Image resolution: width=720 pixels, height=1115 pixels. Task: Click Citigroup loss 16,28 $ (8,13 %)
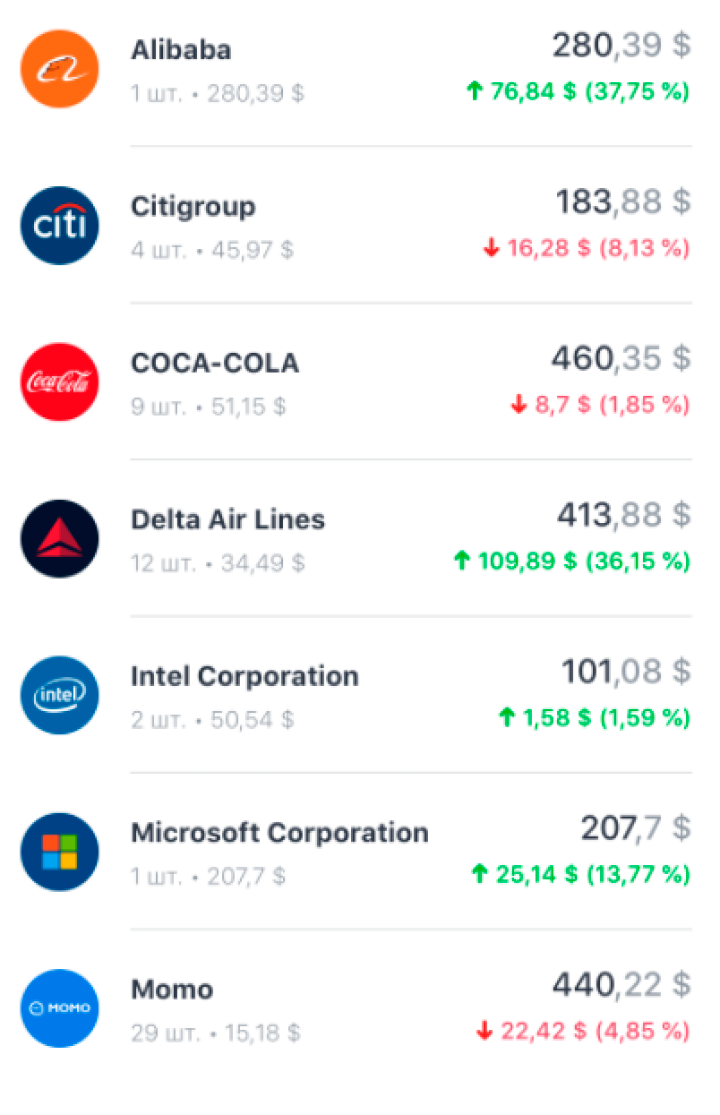coord(586,247)
